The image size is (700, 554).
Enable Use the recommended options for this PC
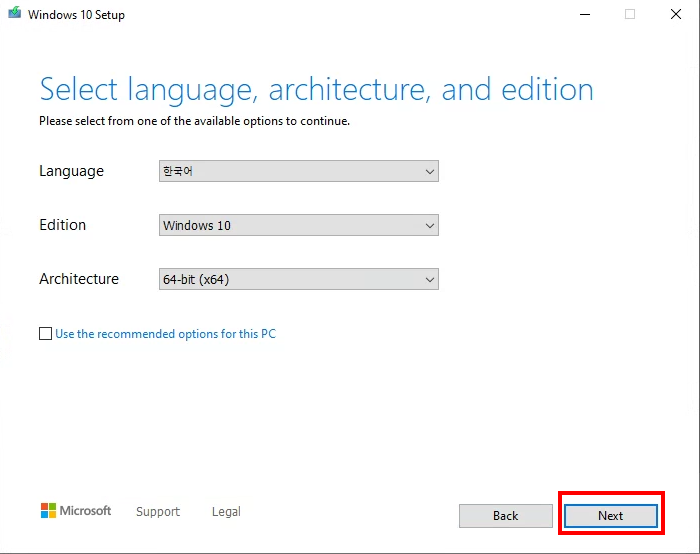45,333
